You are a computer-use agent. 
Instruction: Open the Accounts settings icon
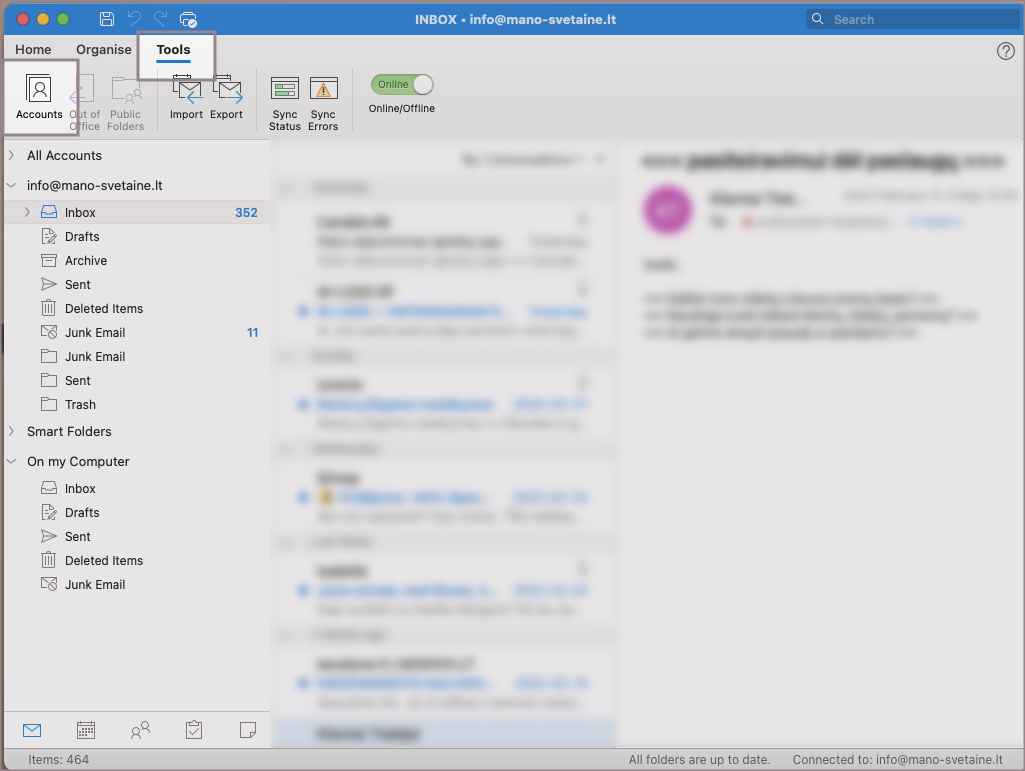click(x=39, y=92)
